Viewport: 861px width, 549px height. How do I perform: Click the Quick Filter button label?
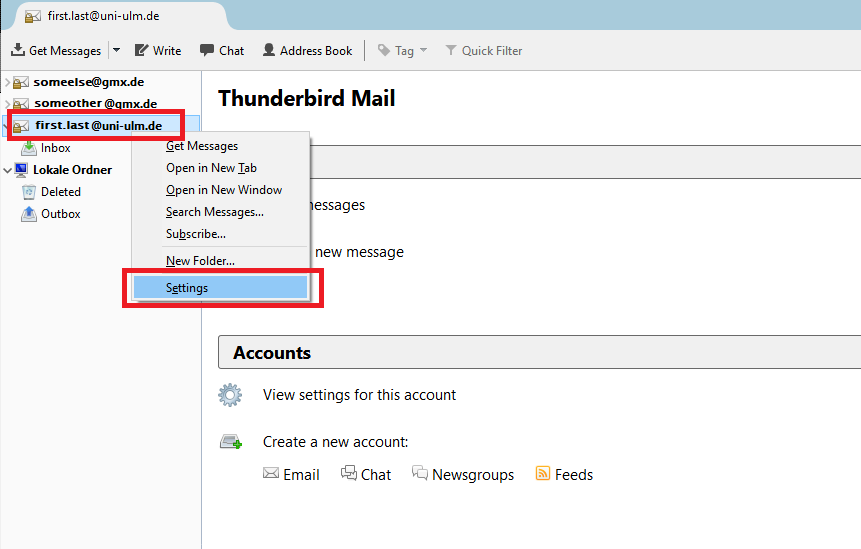click(x=492, y=51)
